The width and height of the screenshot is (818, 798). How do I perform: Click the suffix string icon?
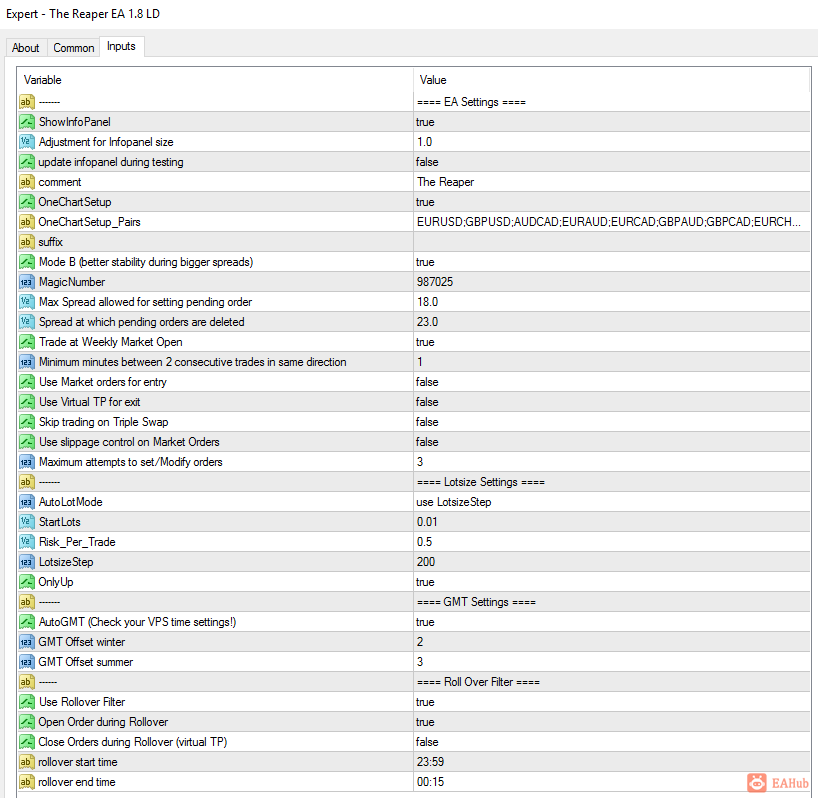27,241
